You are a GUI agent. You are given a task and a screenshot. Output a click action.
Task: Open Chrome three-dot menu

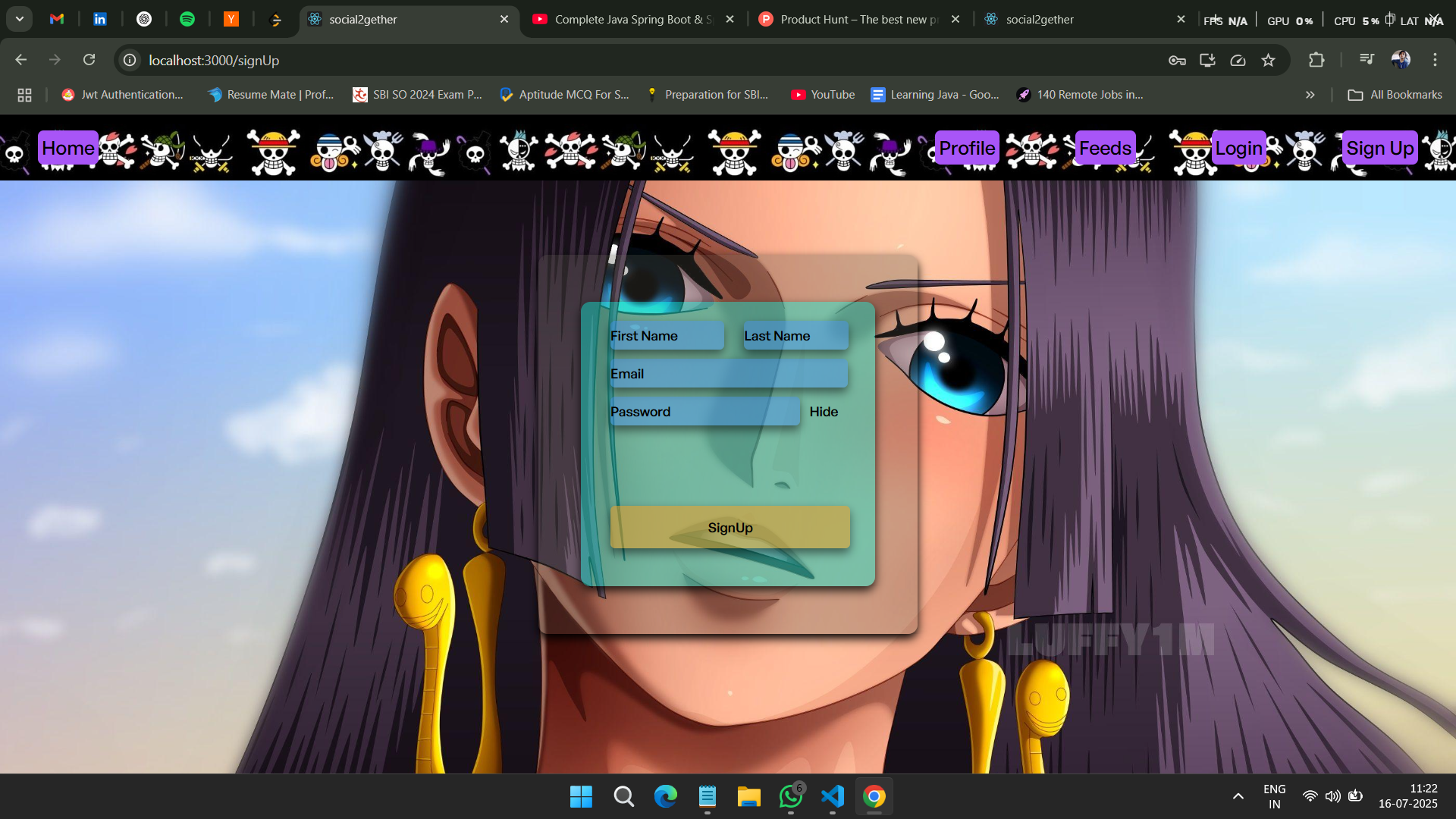click(1435, 60)
